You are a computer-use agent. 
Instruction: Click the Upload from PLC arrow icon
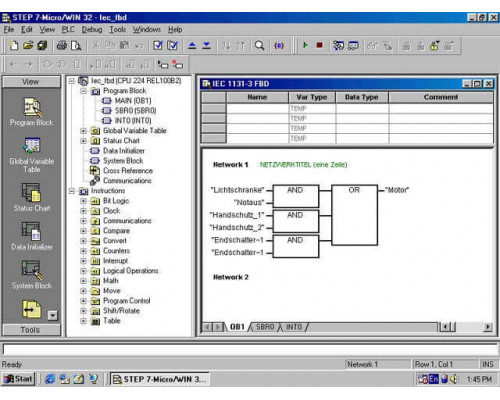point(192,45)
